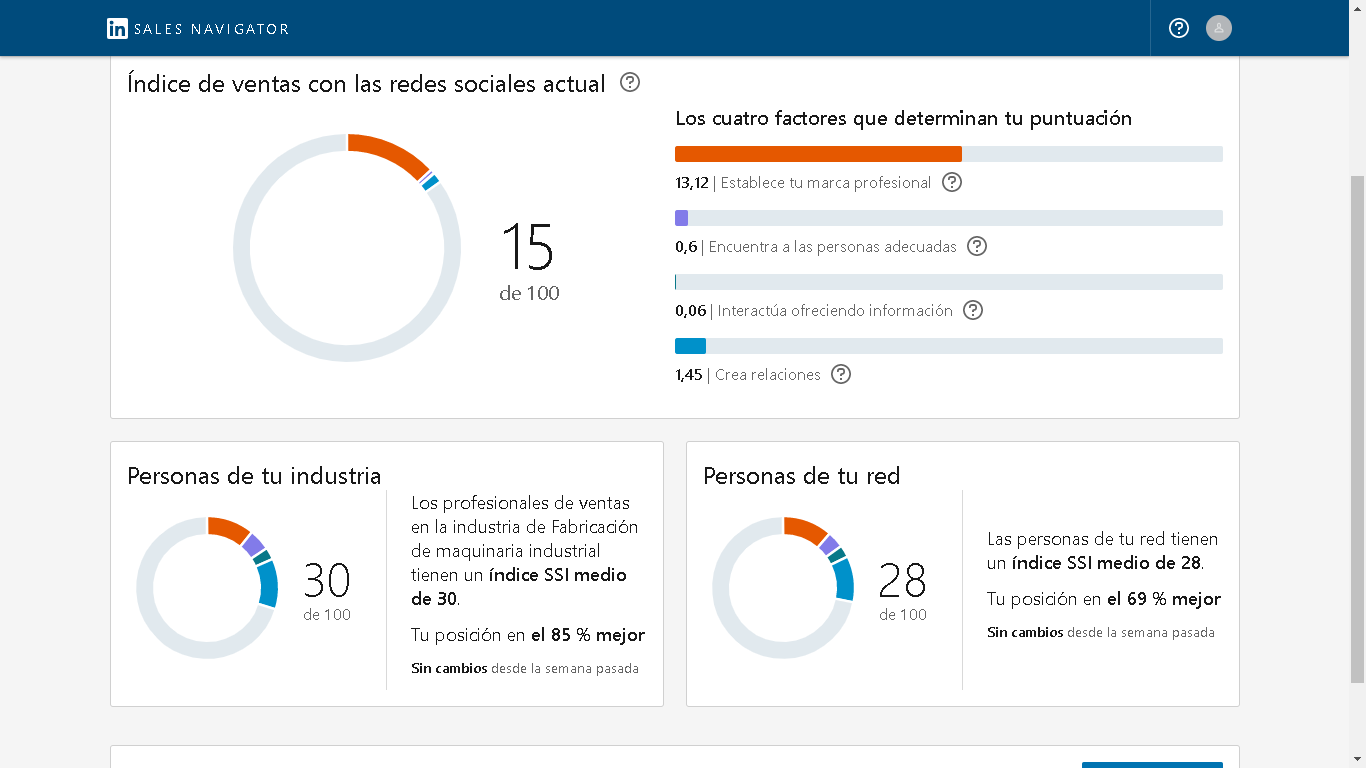The image size is (1366, 768).
Task: Click help icon for Interactúa ofreciendo información
Action: click(973, 310)
